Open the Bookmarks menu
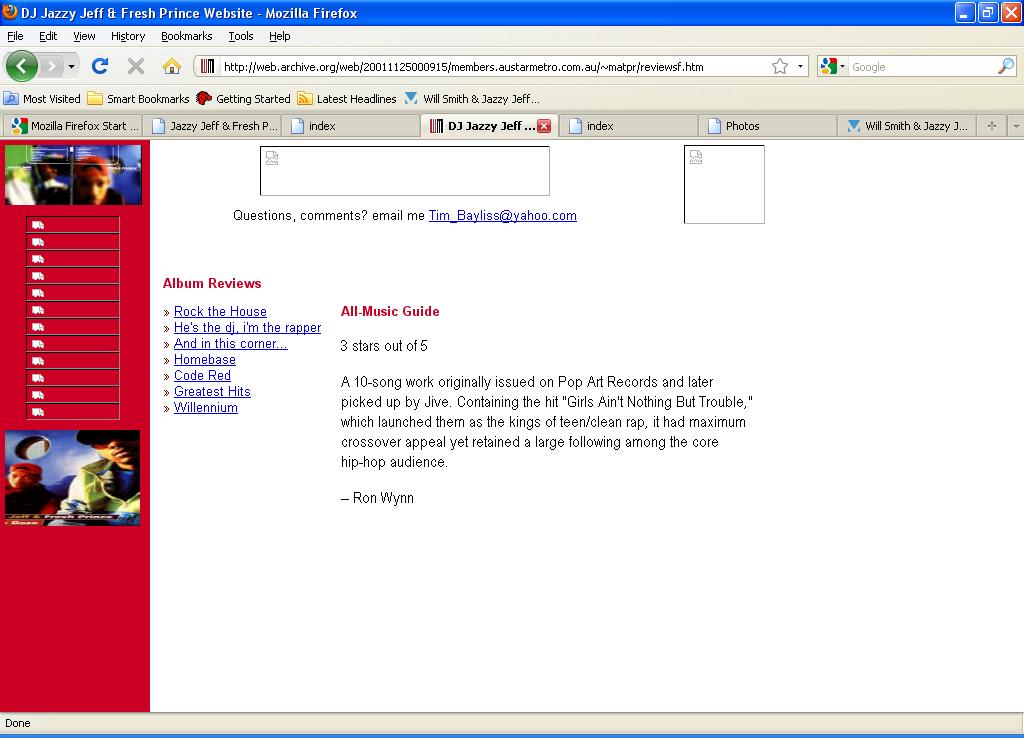 (186, 36)
